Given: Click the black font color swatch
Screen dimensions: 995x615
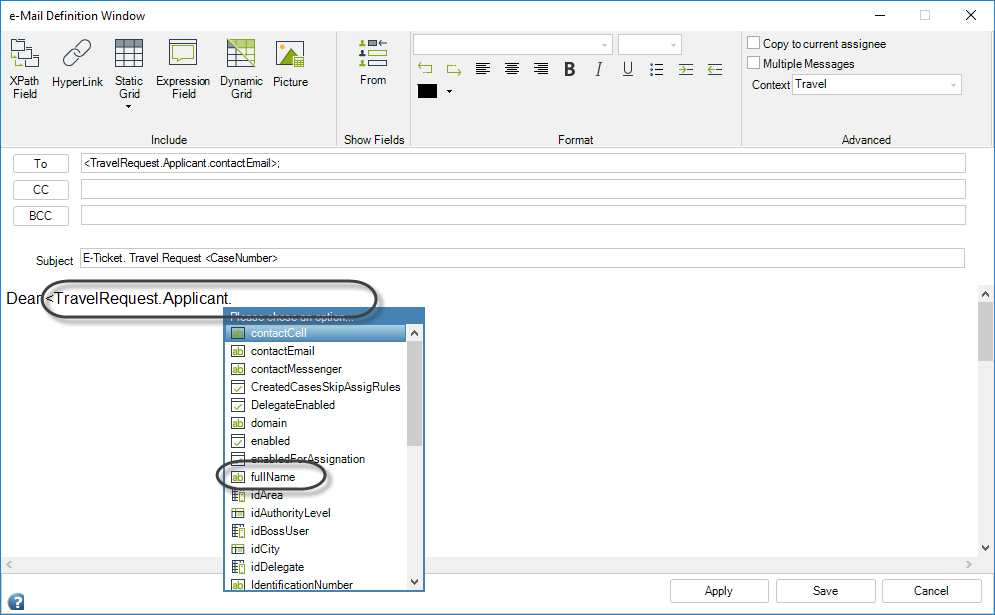Looking at the screenshot, I should [x=427, y=91].
